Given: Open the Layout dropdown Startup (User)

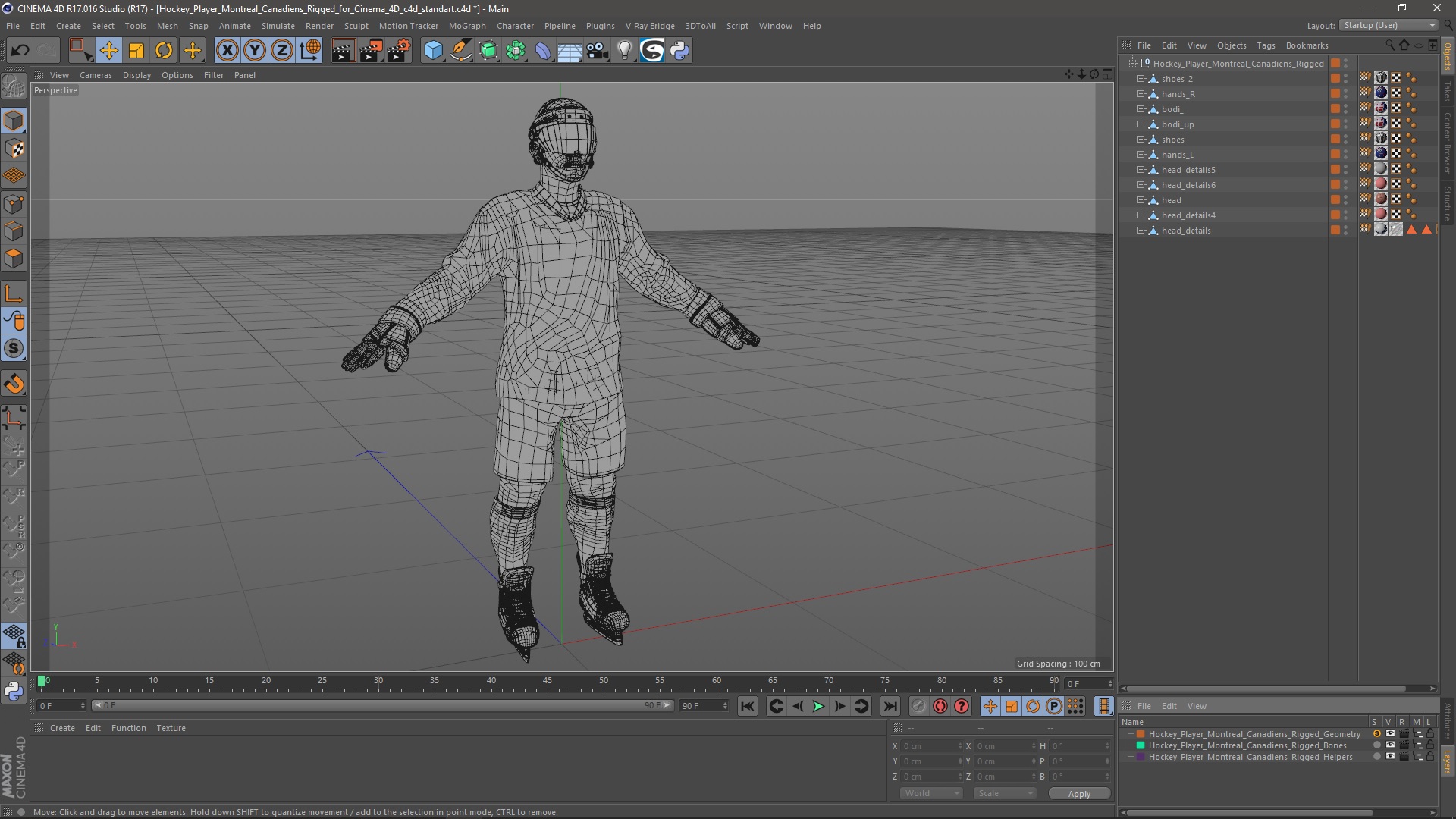Looking at the screenshot, I should click(1389, 25).
